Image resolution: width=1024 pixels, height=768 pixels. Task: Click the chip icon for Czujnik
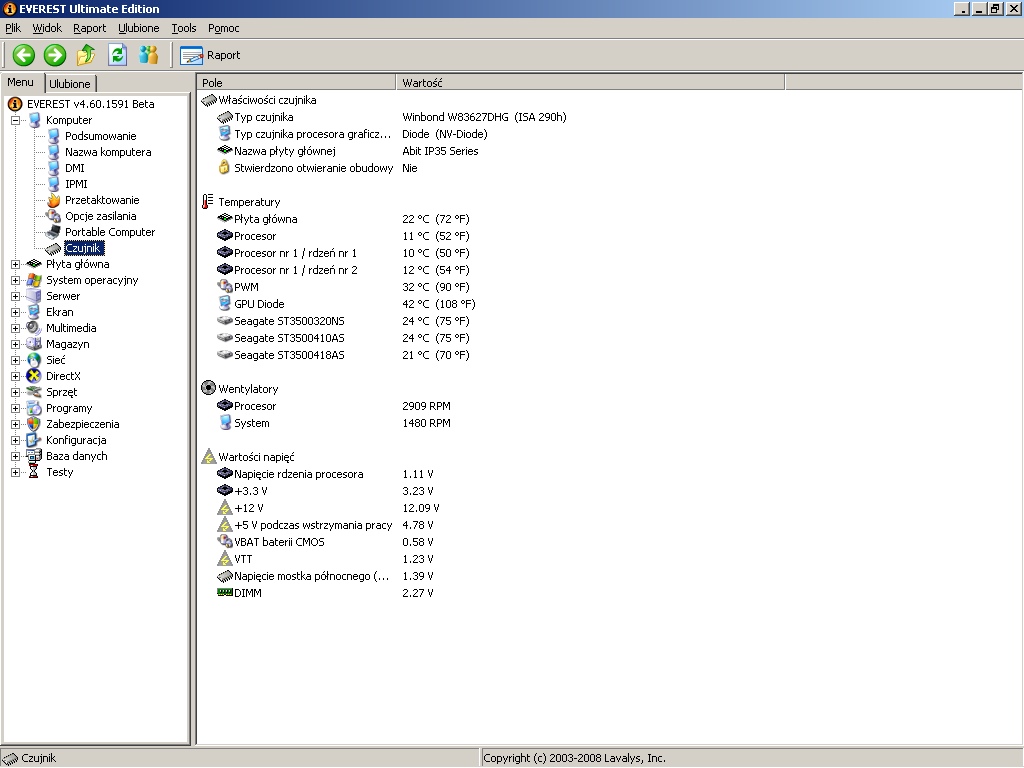(54, 248)
